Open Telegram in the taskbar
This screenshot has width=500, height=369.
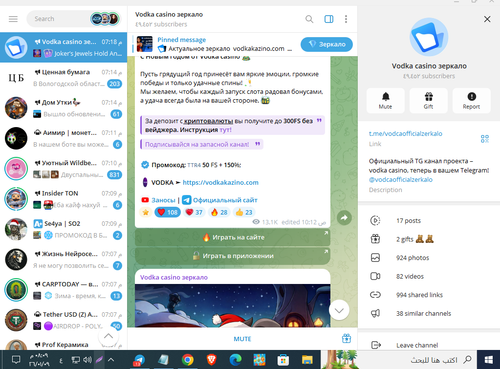pyautogui.click(x=139, y=360)
